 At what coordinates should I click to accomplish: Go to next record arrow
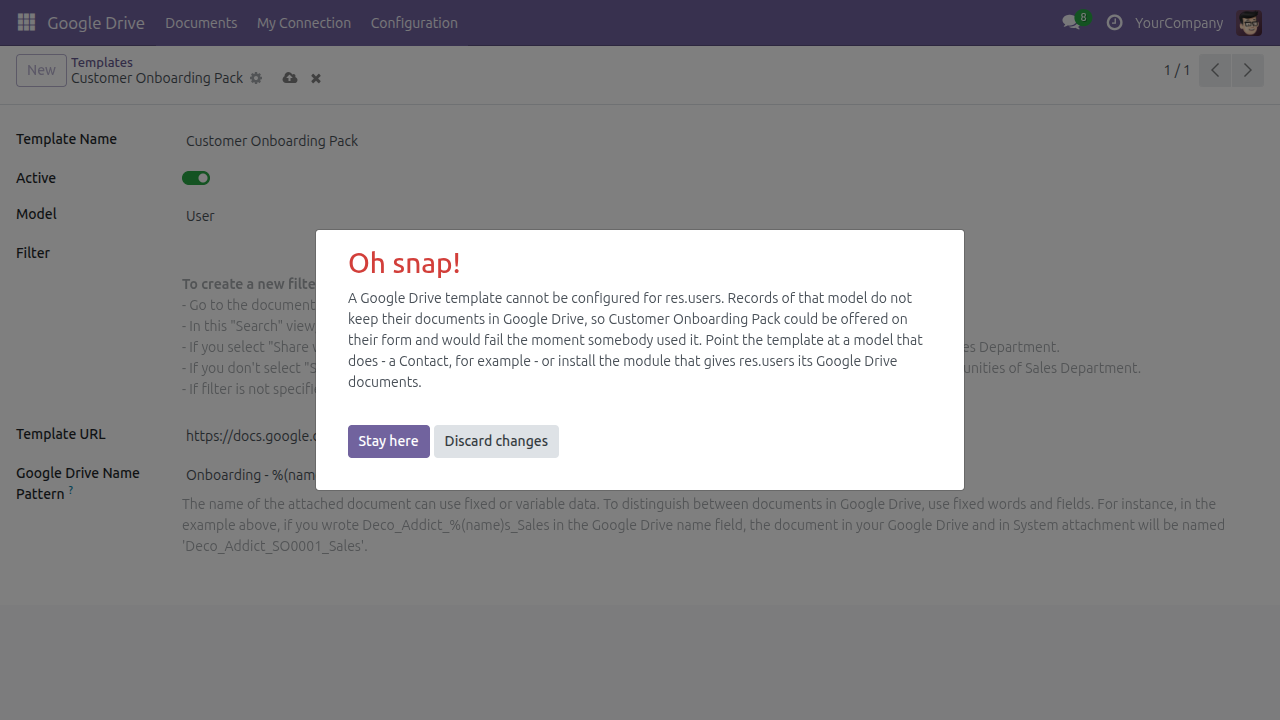[x=1247, y=70]
